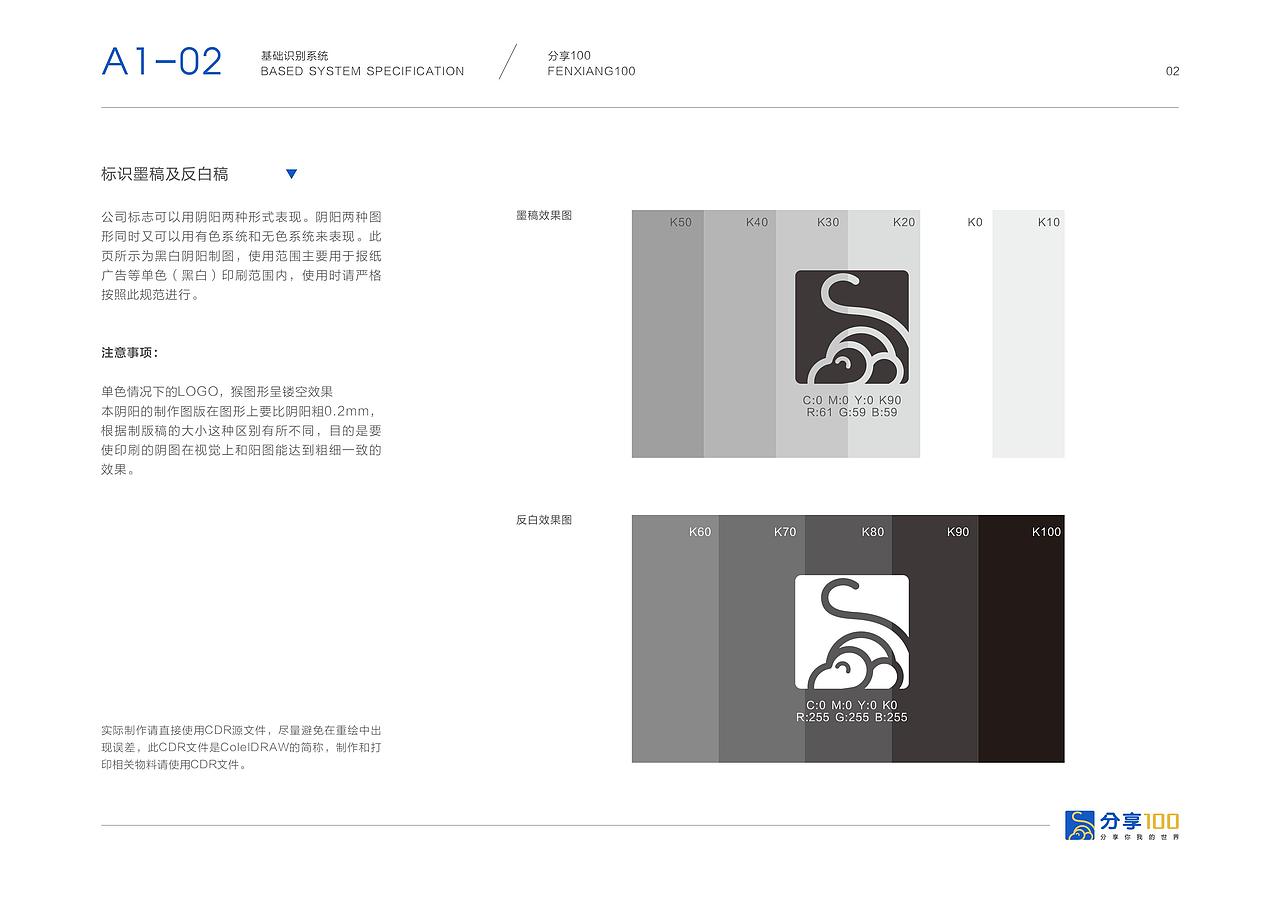Click the R:61 G:59 B:59 value
This screenshot has height=905, width=1280.
tap(852, 412)
